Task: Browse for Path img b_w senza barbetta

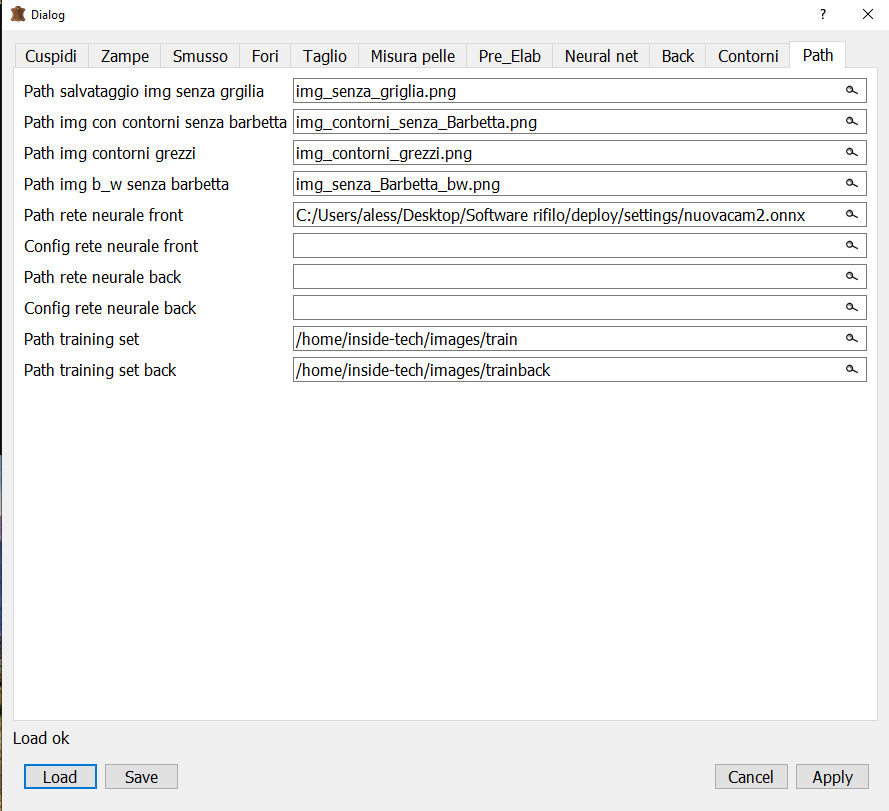Action: (x=852, y=184)
